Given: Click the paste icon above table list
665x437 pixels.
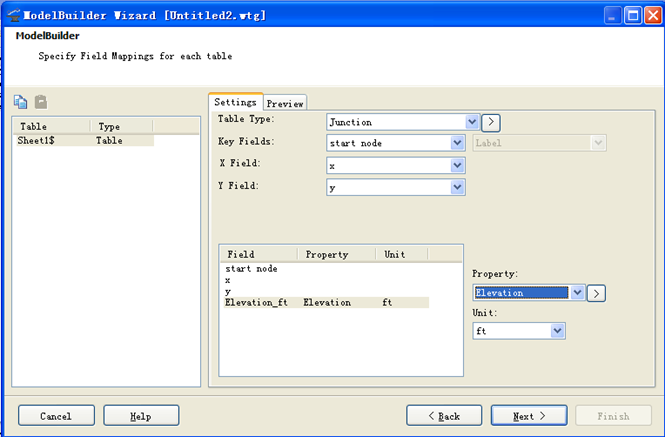Looking at the screenshot, I should tap(41, 102).
